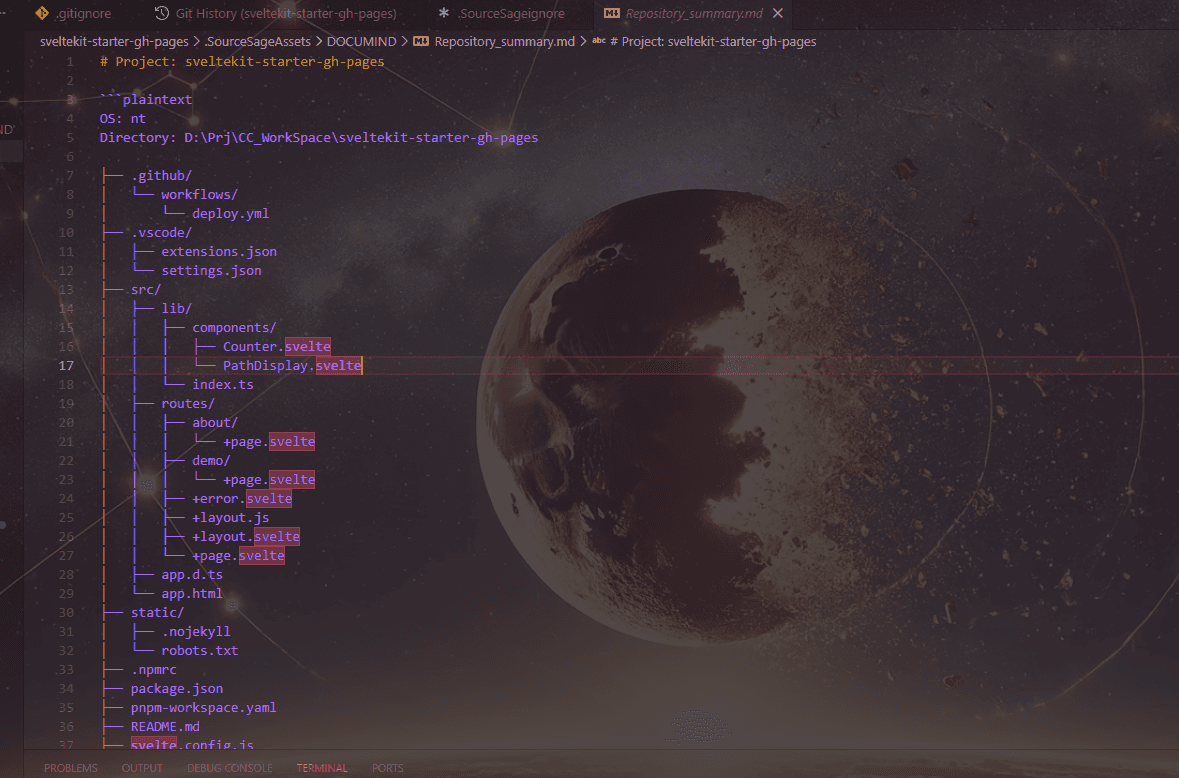Show the DEBUG CONSOLE panel

[229, 768]
